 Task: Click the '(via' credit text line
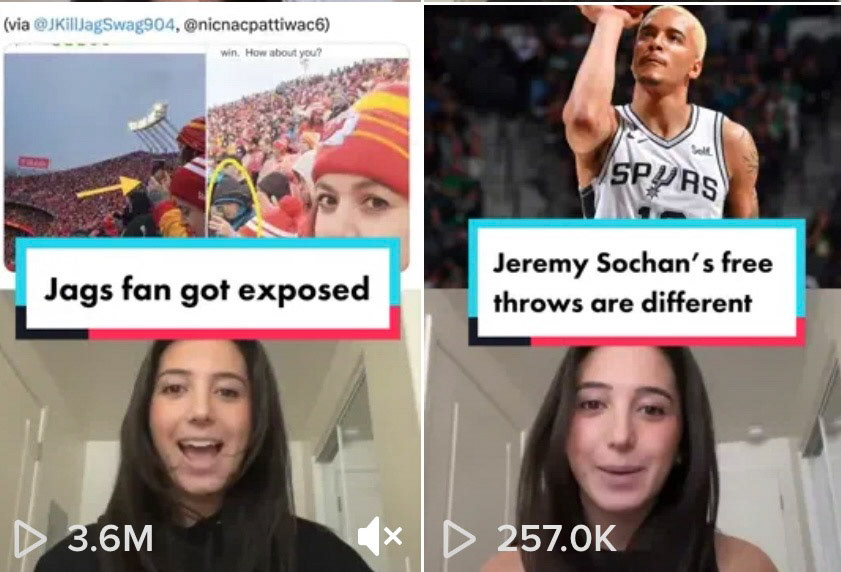[x=167, y=25]
